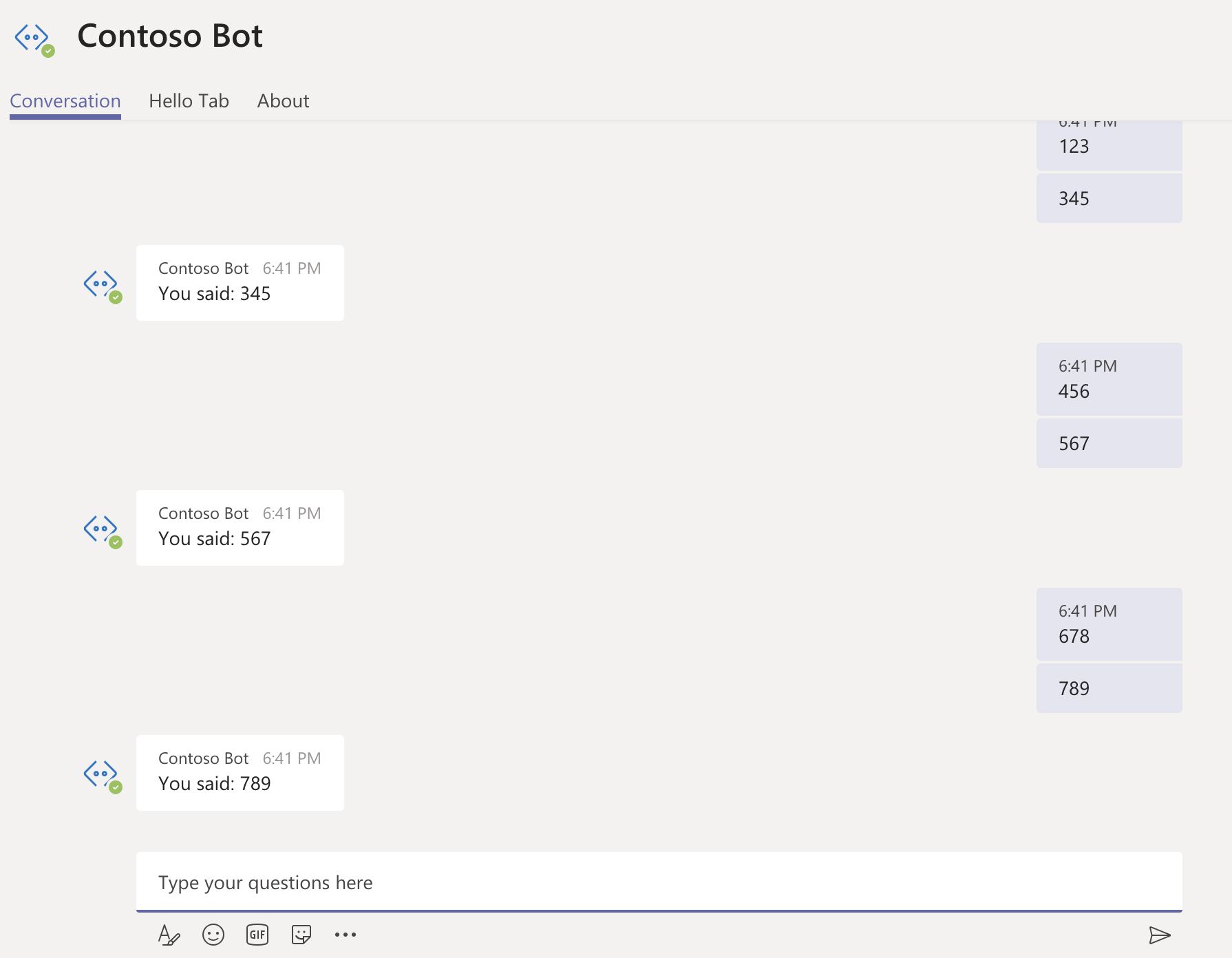This screenshot has height=958, width=1232.
Task: Send the message with the send arrow
Action: 1160,935
